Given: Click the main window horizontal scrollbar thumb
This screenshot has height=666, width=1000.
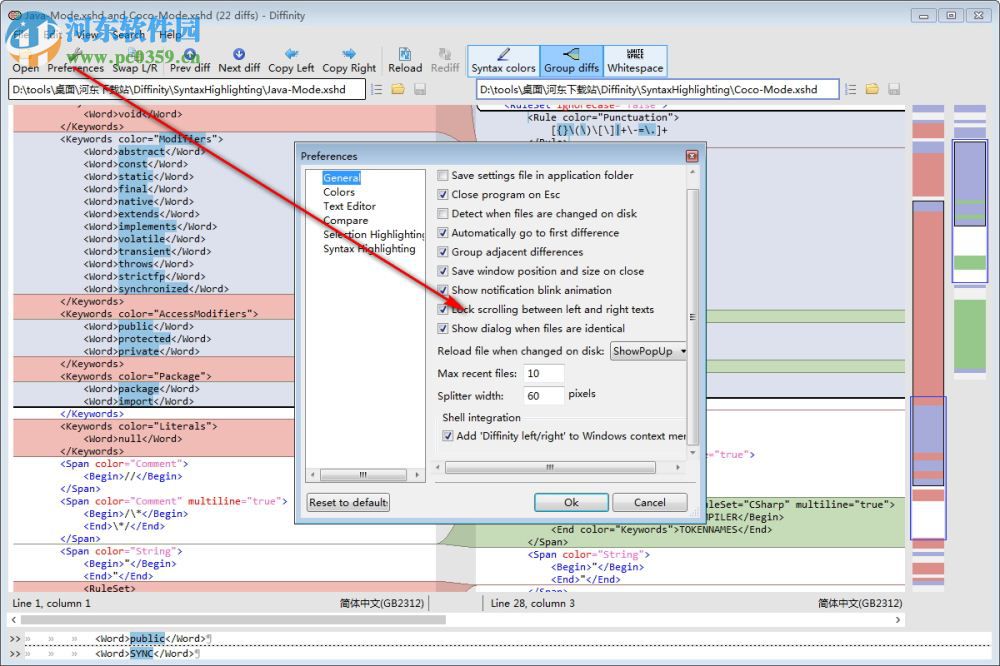Looking at the screenshot, I should [233, 619].
